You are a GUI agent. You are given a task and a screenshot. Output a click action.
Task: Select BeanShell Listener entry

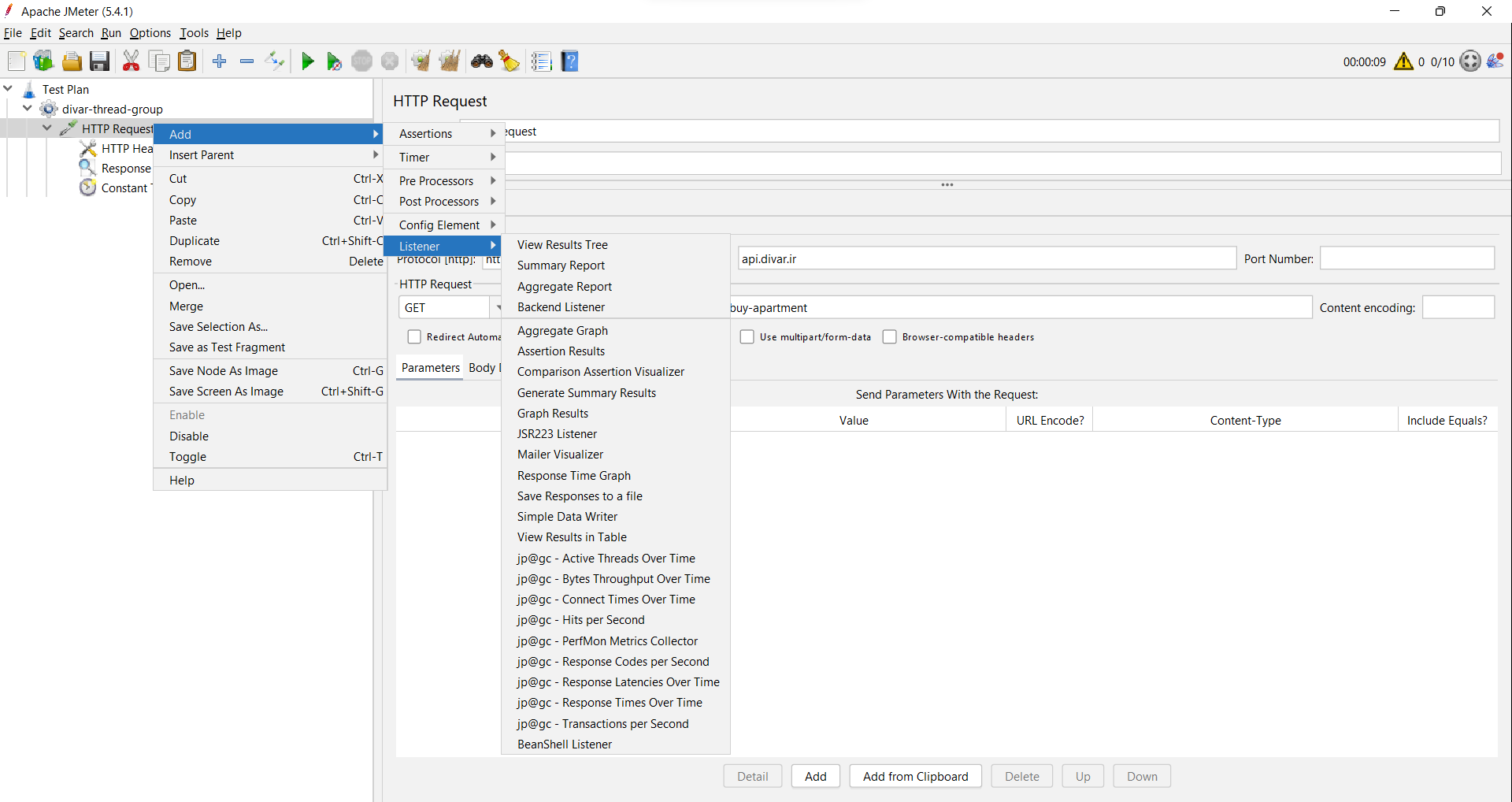tap(615, 744)
